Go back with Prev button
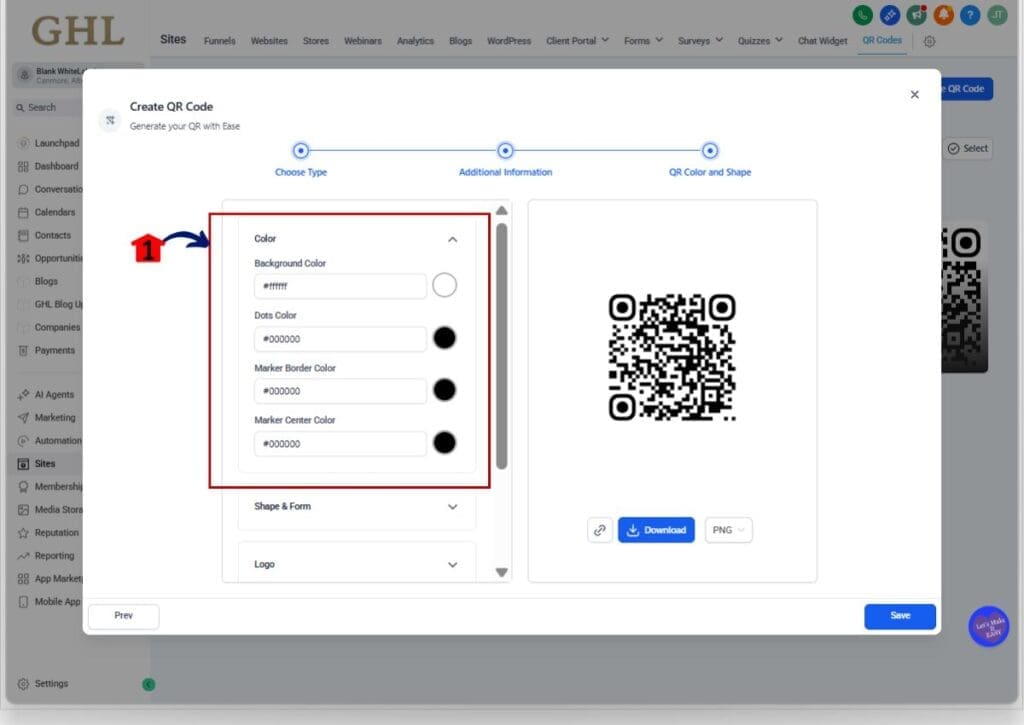1024x725 pixels. coord(123,616)
